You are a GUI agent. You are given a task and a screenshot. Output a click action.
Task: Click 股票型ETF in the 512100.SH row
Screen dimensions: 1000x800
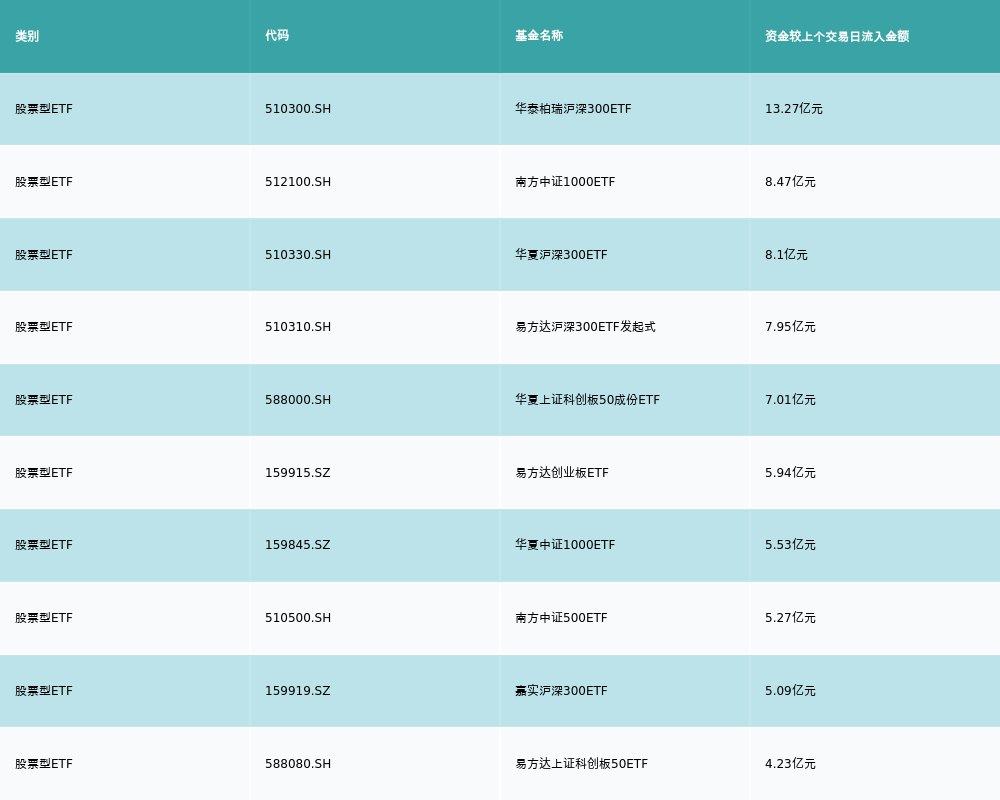pos(44,182)
